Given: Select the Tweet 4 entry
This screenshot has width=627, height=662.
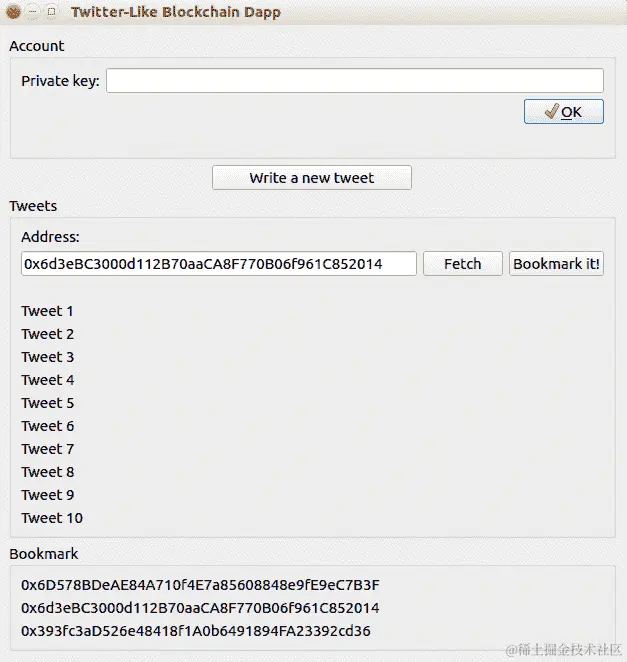Looking at the screenshot, I should point(48,380).
